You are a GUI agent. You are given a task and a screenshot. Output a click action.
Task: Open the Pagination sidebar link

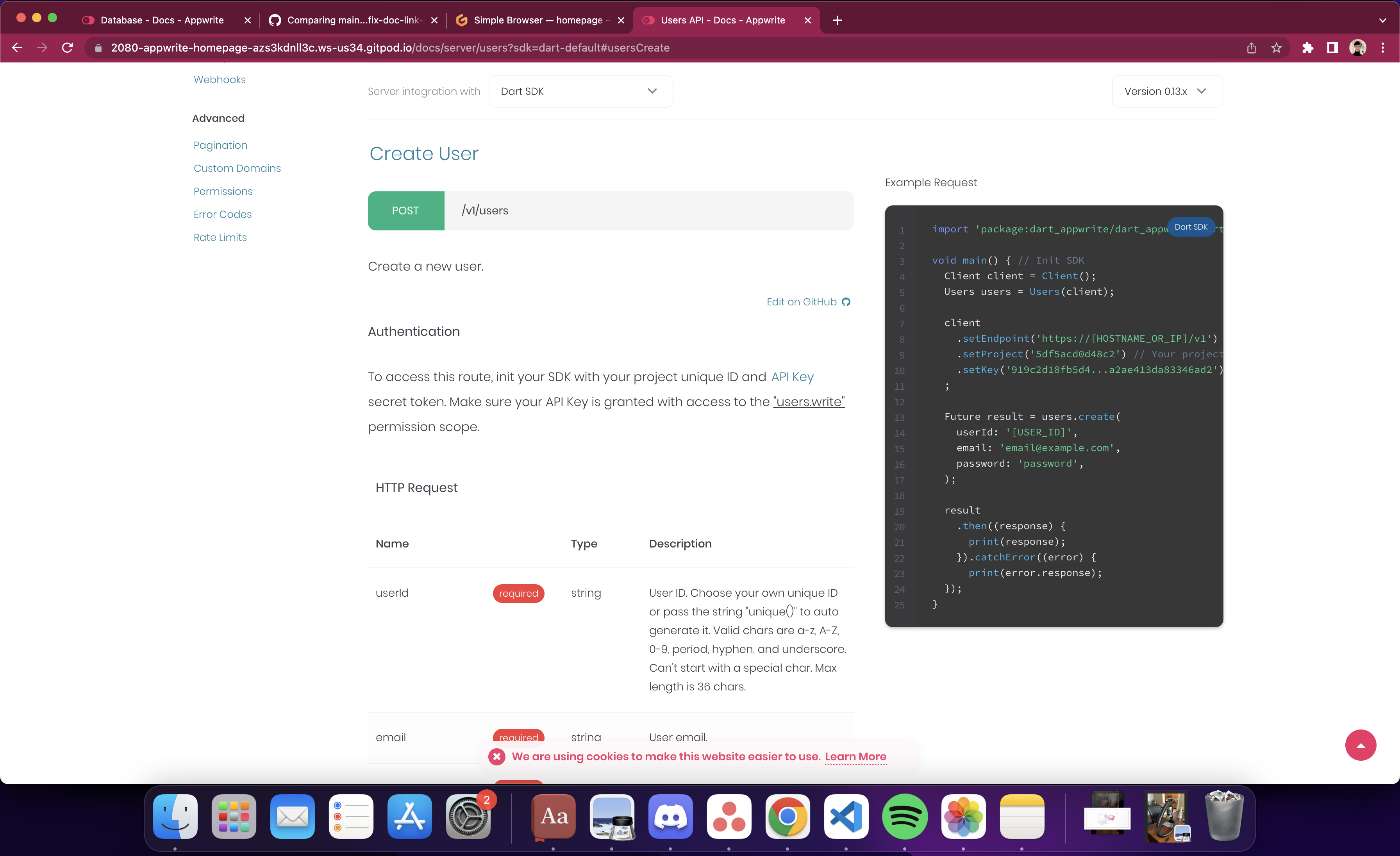[x=220, y=145]
